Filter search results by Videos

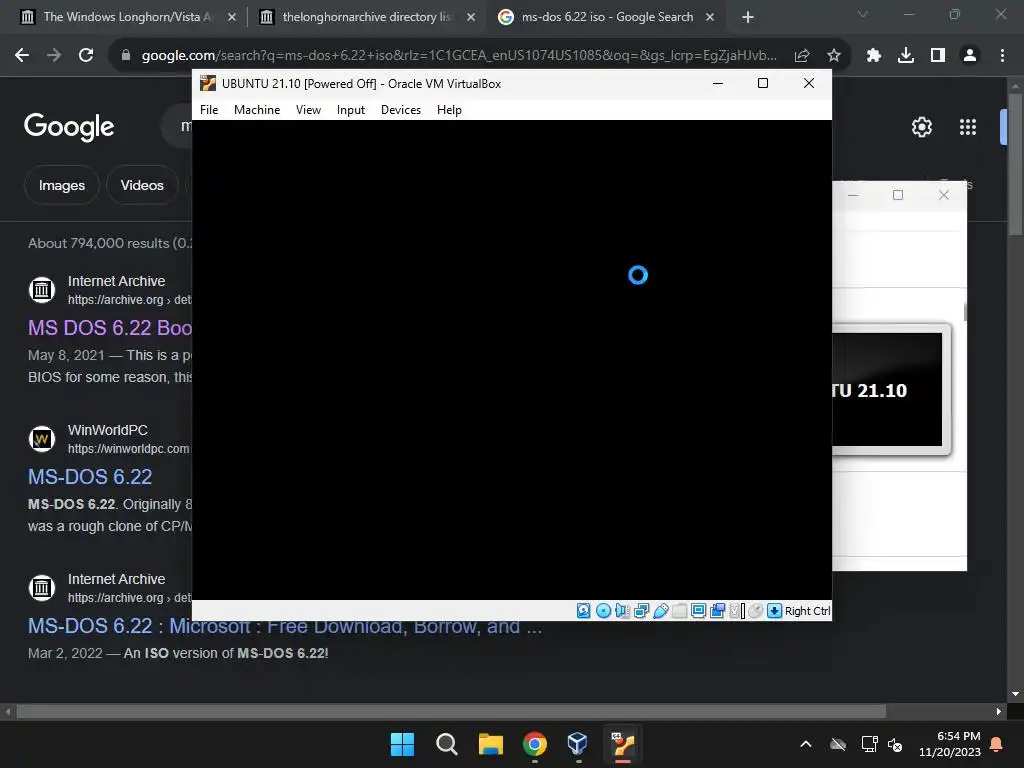pos(142,185)
